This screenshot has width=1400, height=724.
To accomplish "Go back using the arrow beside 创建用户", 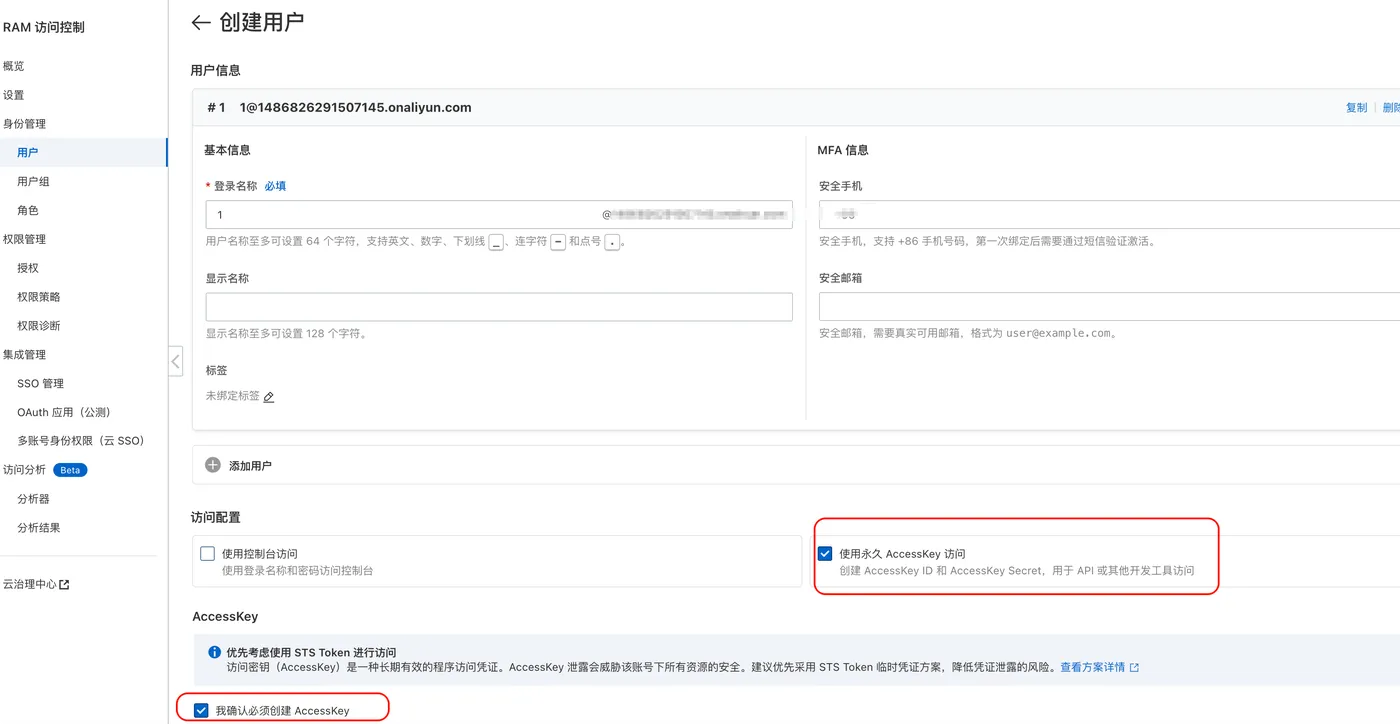I will [x=200, y=23].
